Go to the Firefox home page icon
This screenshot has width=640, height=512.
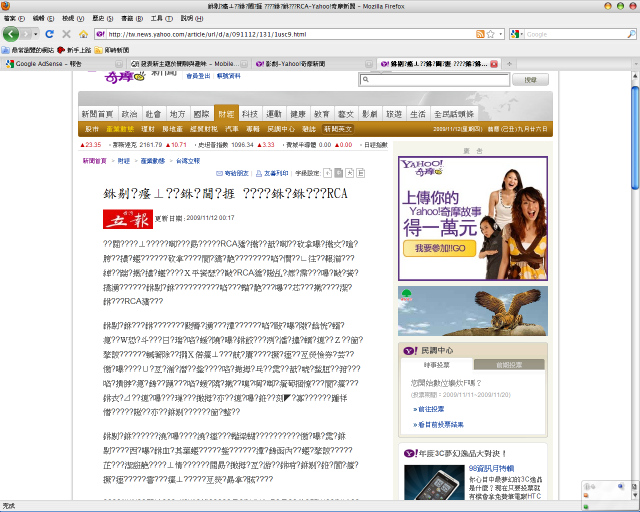(83, 34)
